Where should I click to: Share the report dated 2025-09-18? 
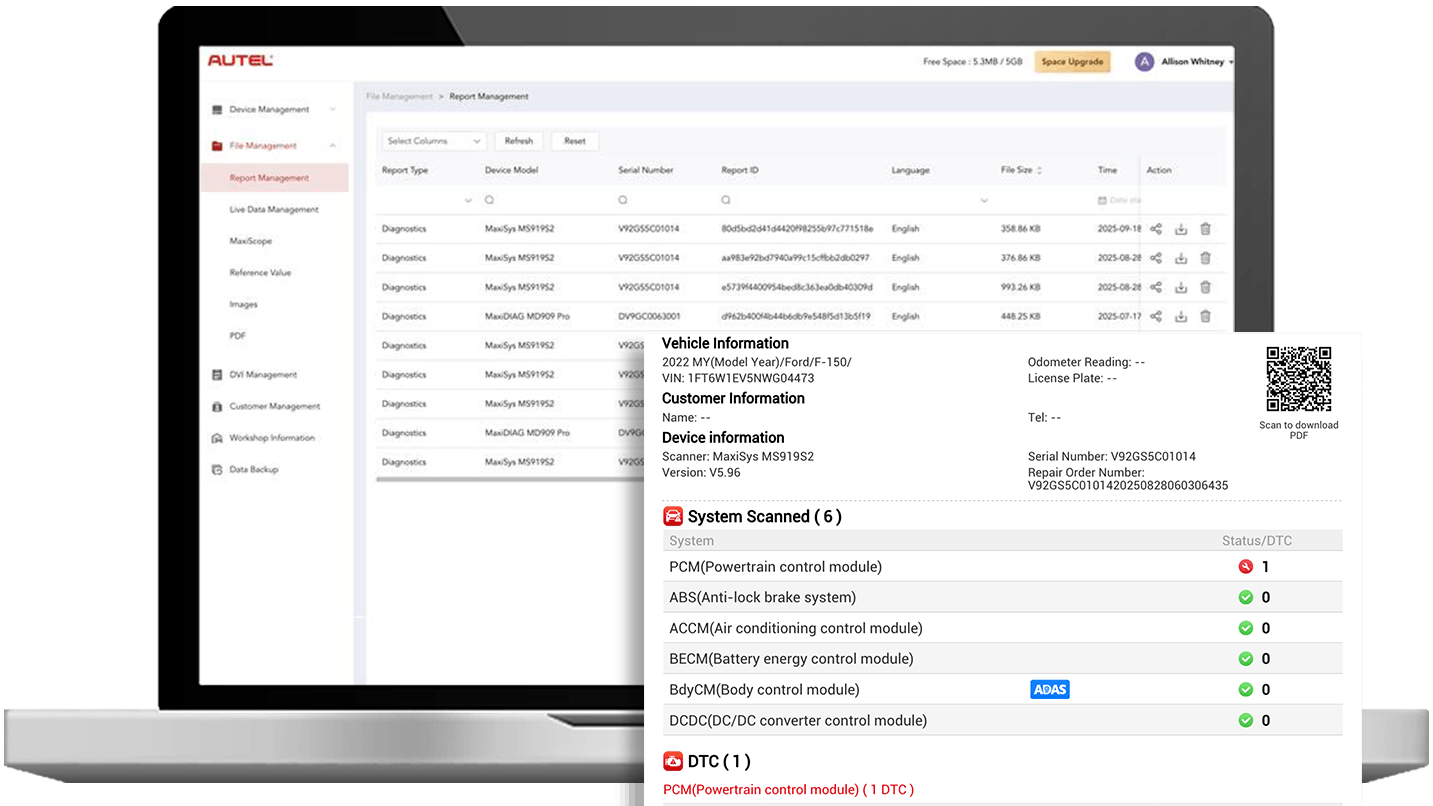pos(1156,229)
